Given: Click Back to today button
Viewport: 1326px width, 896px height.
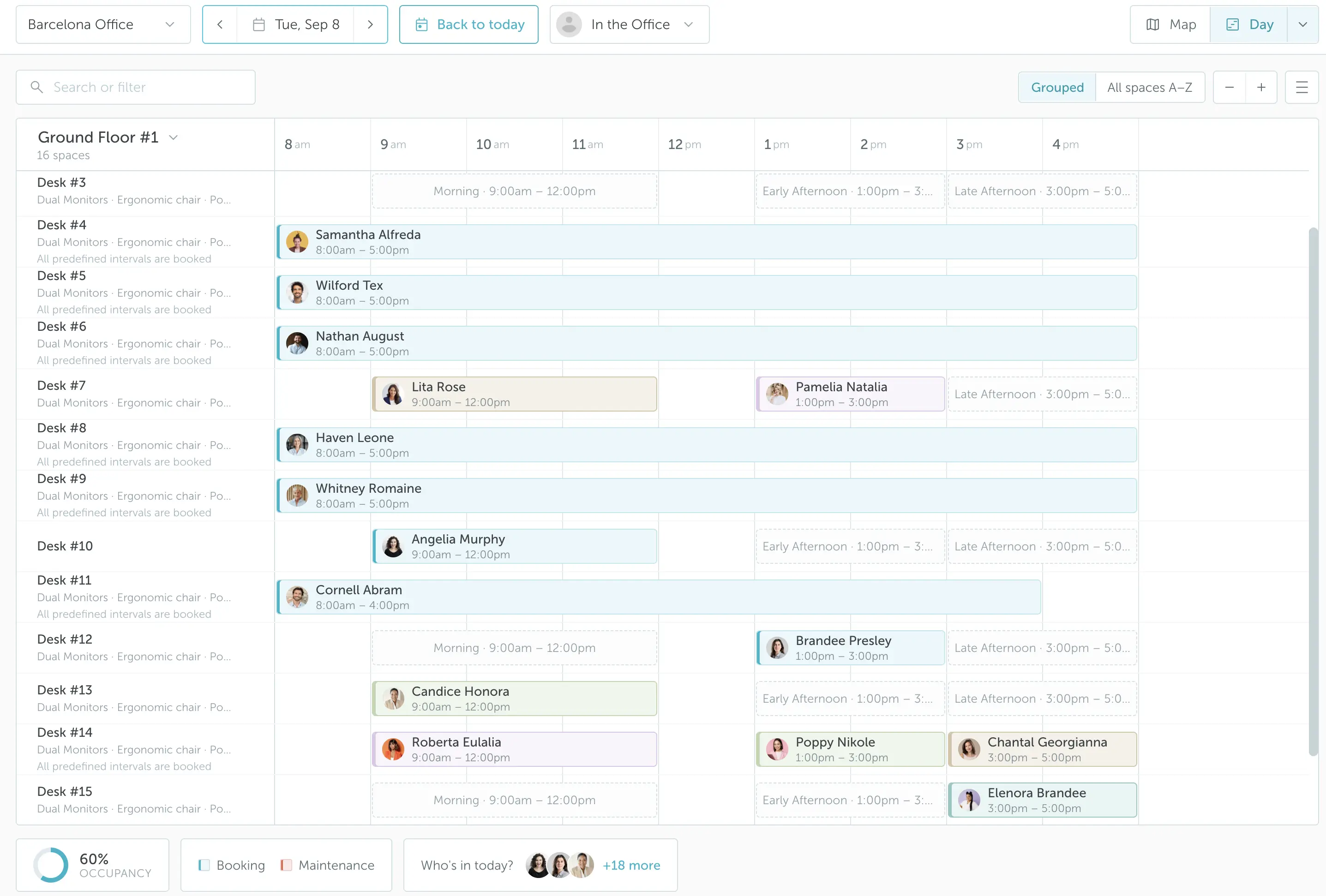Looking at the screenshot, I should (x=468, y=24).
